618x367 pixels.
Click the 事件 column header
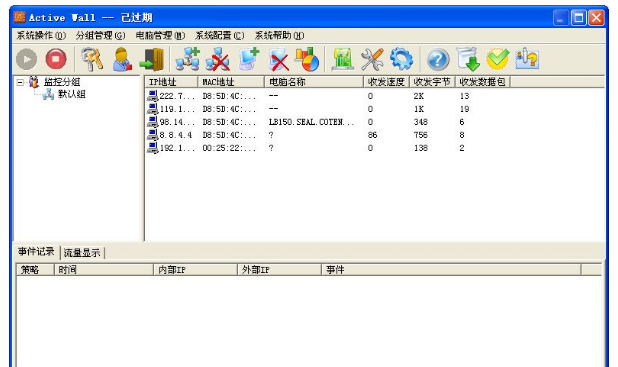coord(451,270)
